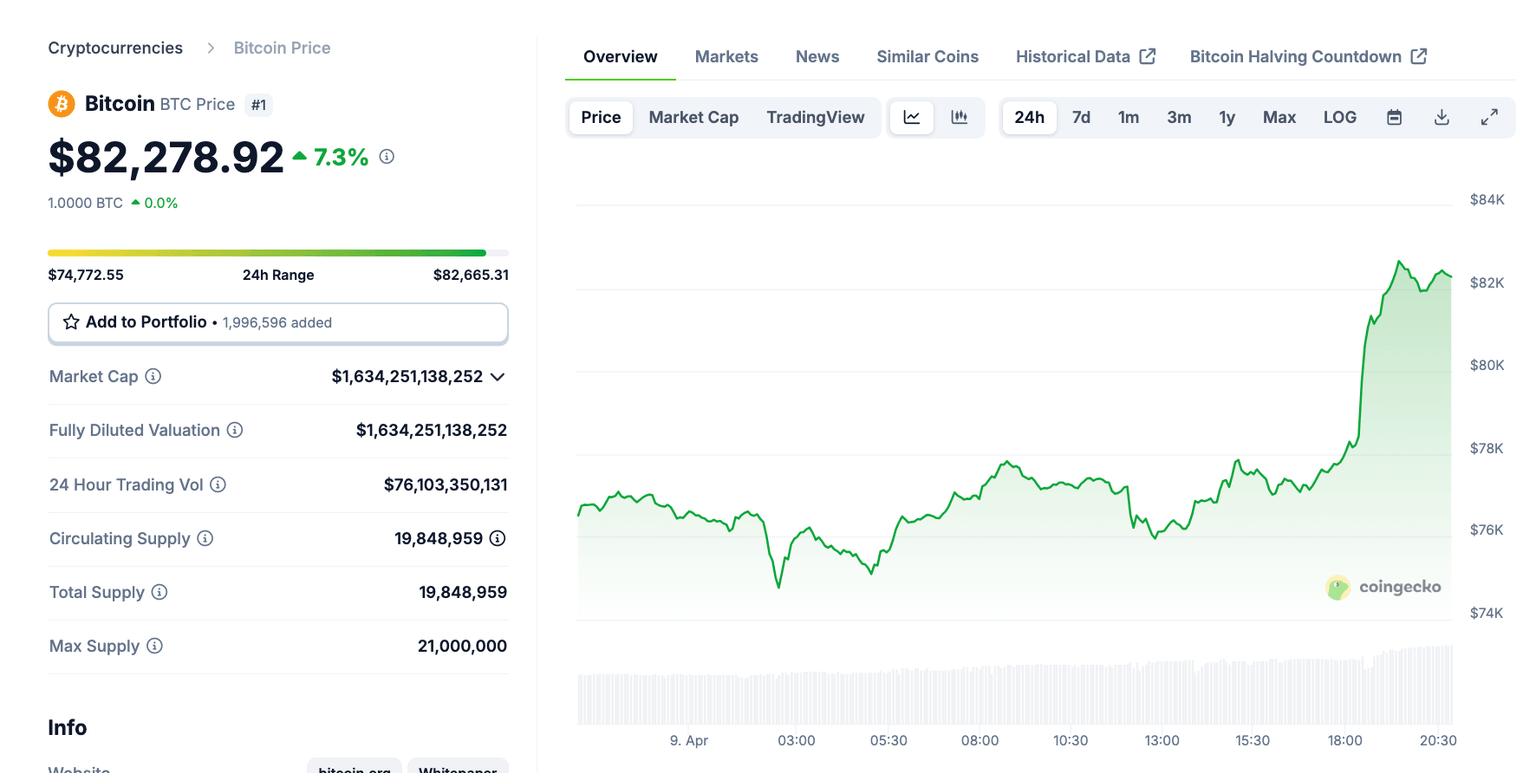1536x773 pixels.
Task: Enable the TradingView chart mode
Action: (816, 117)
